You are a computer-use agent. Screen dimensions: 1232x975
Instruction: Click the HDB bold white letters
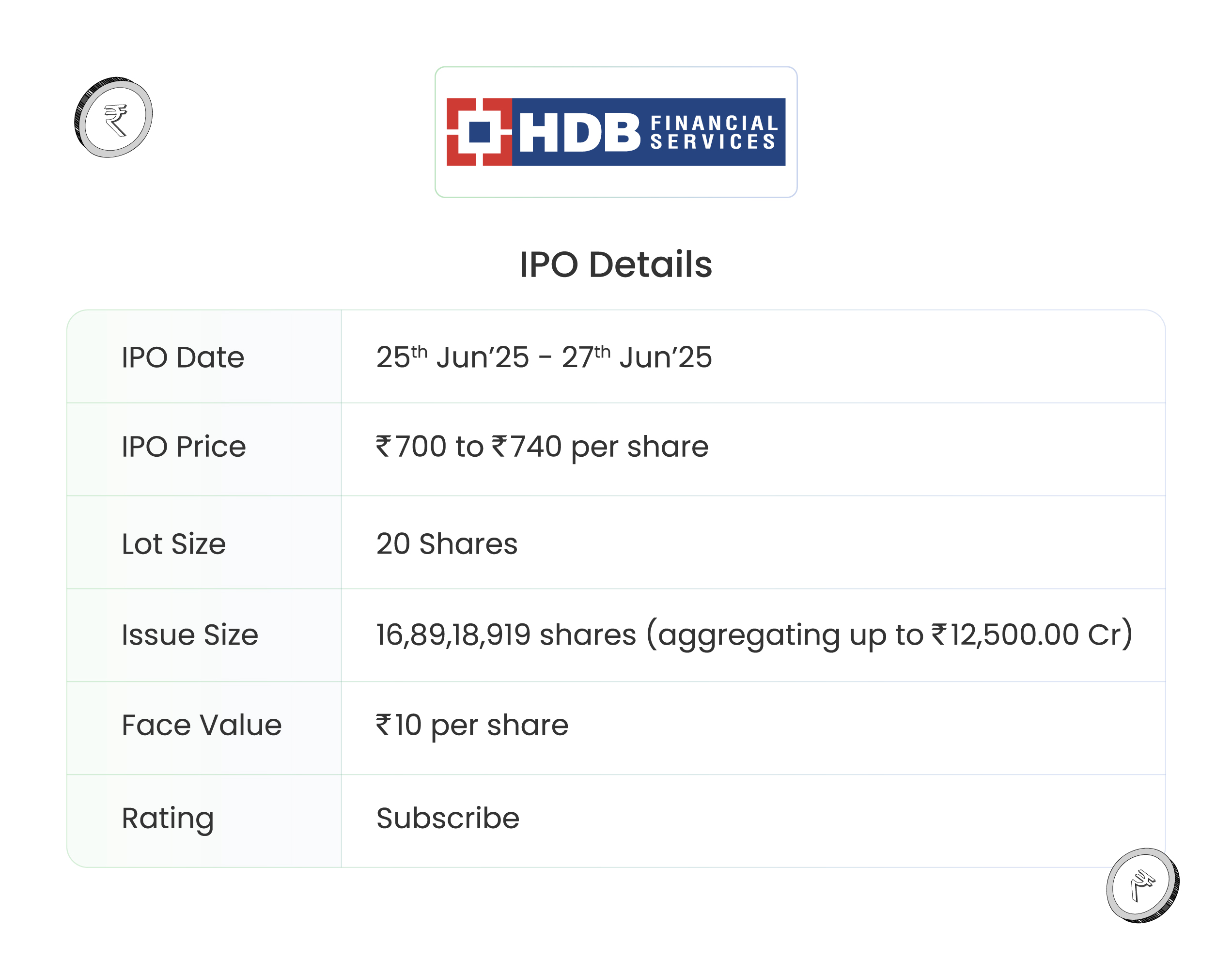pos(579,132)
